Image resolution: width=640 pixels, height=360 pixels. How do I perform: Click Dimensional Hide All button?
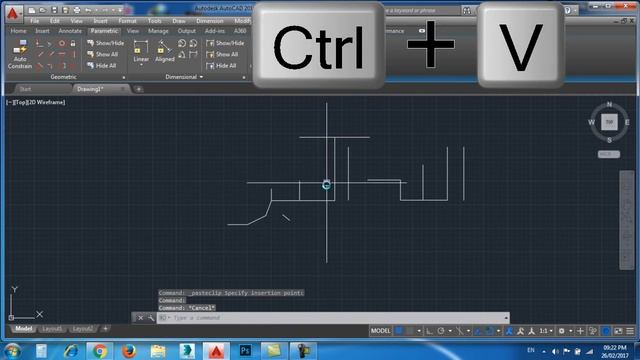point(222,65)
